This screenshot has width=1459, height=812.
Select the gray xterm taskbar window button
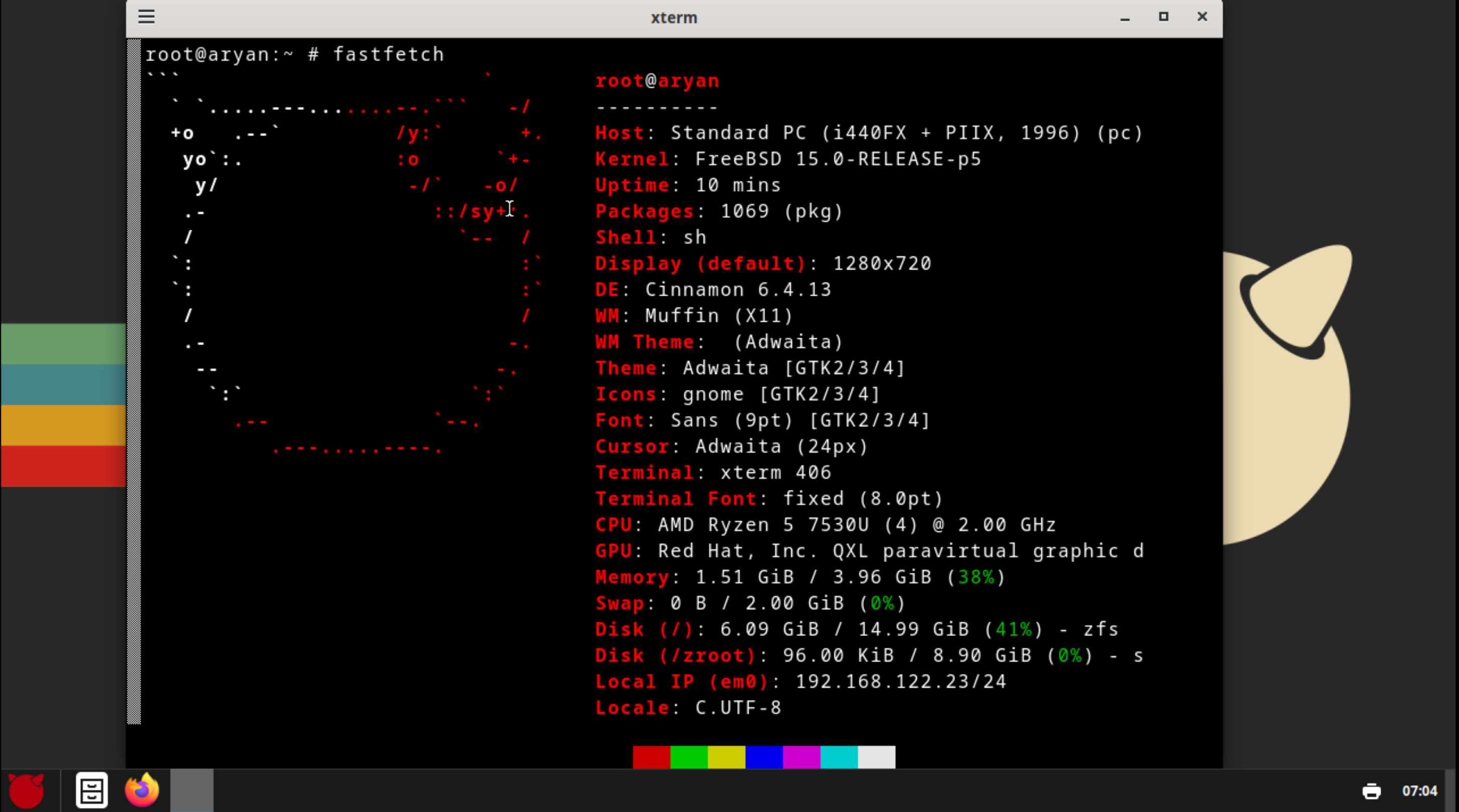pos(191,790)
